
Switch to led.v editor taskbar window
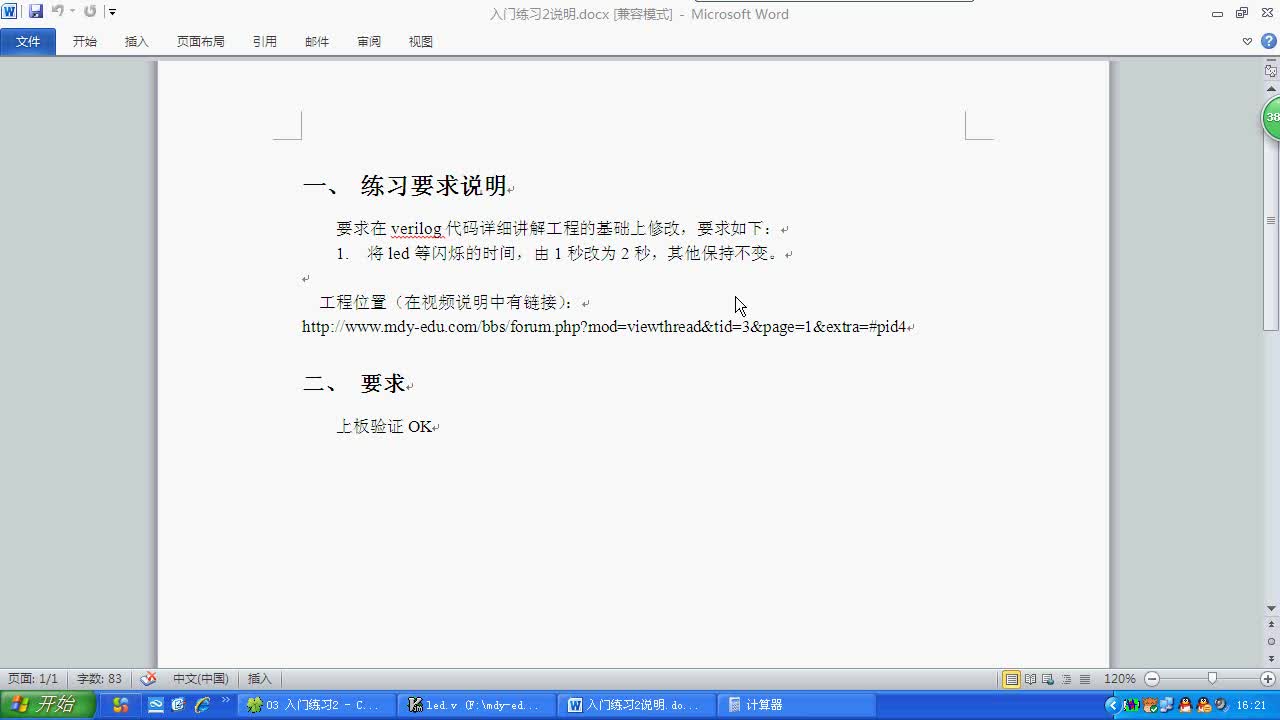pos(476,705)
